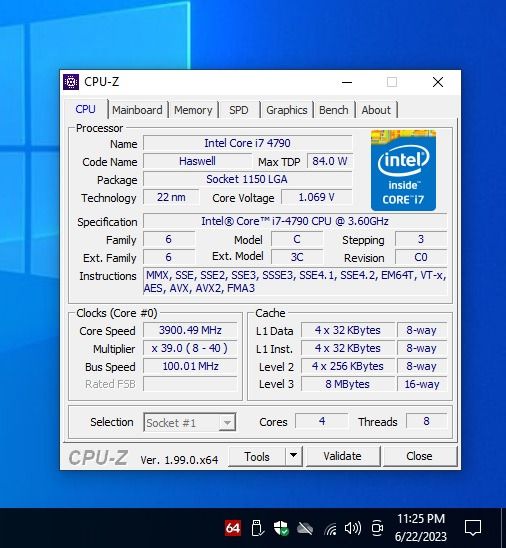Switch to the Memory tab

193,110
